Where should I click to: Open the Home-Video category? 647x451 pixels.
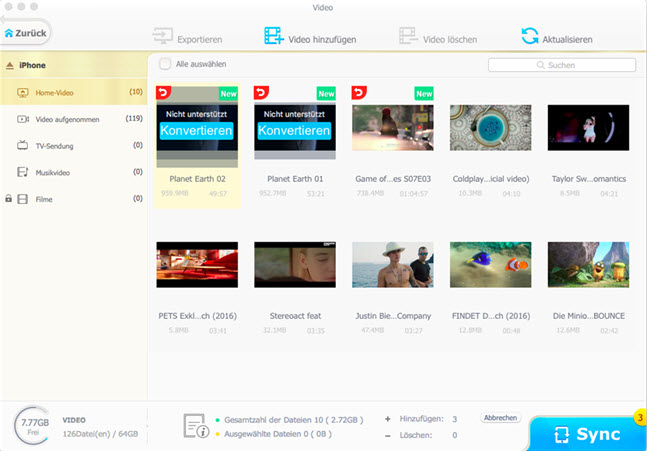pyautogui.click(x=54, y=92)
